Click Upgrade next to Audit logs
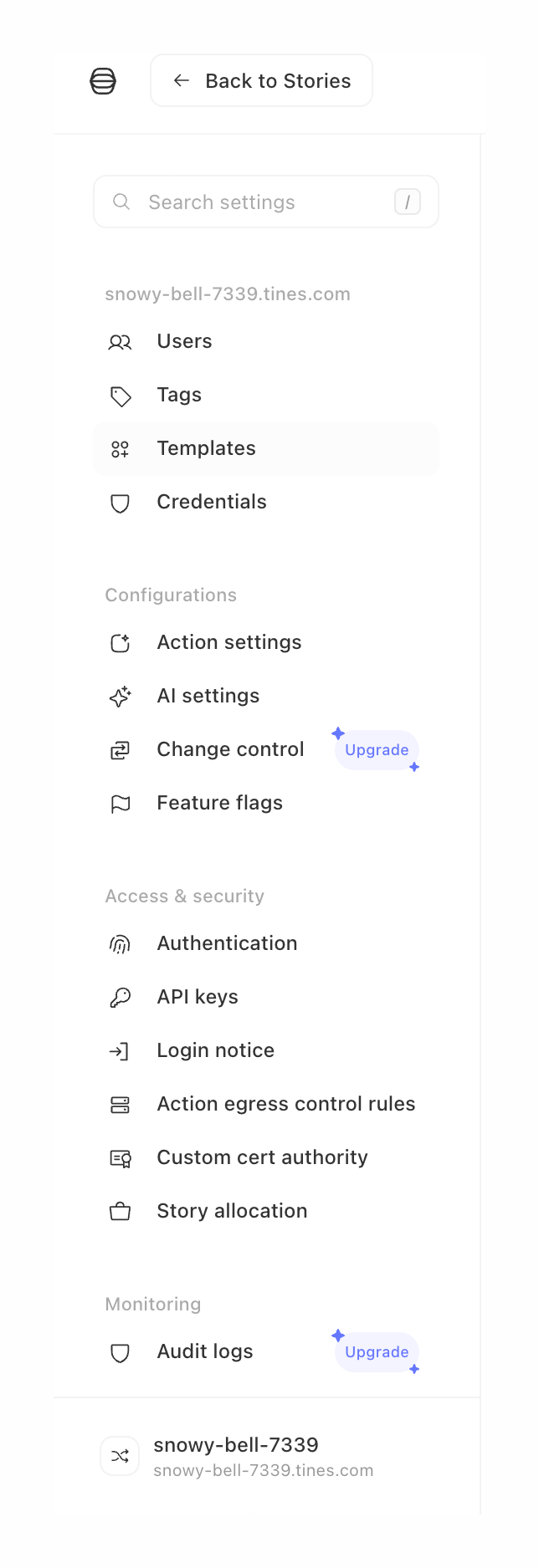 point(376,1352)
